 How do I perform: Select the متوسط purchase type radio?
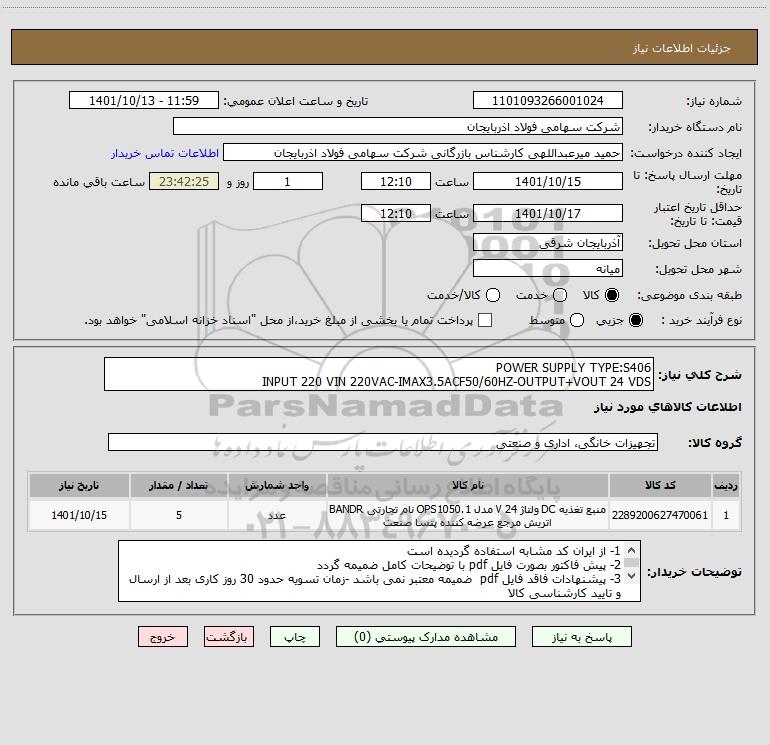click(x=577, y=320)
